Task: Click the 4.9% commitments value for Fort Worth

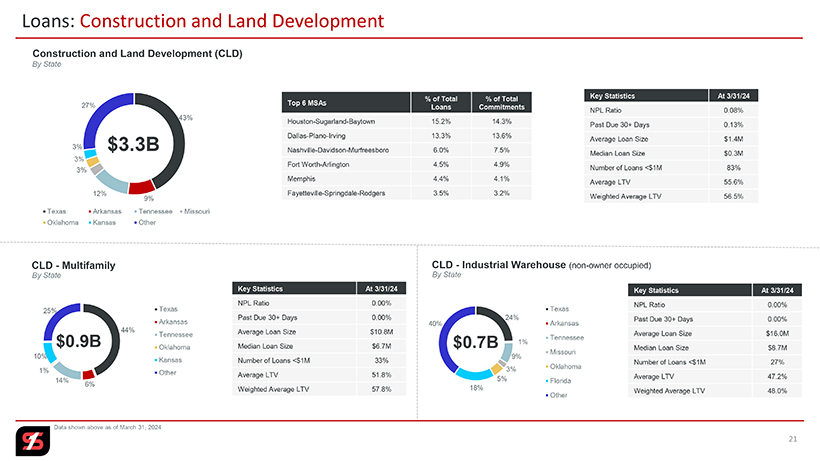Action: tap(502, 165)
